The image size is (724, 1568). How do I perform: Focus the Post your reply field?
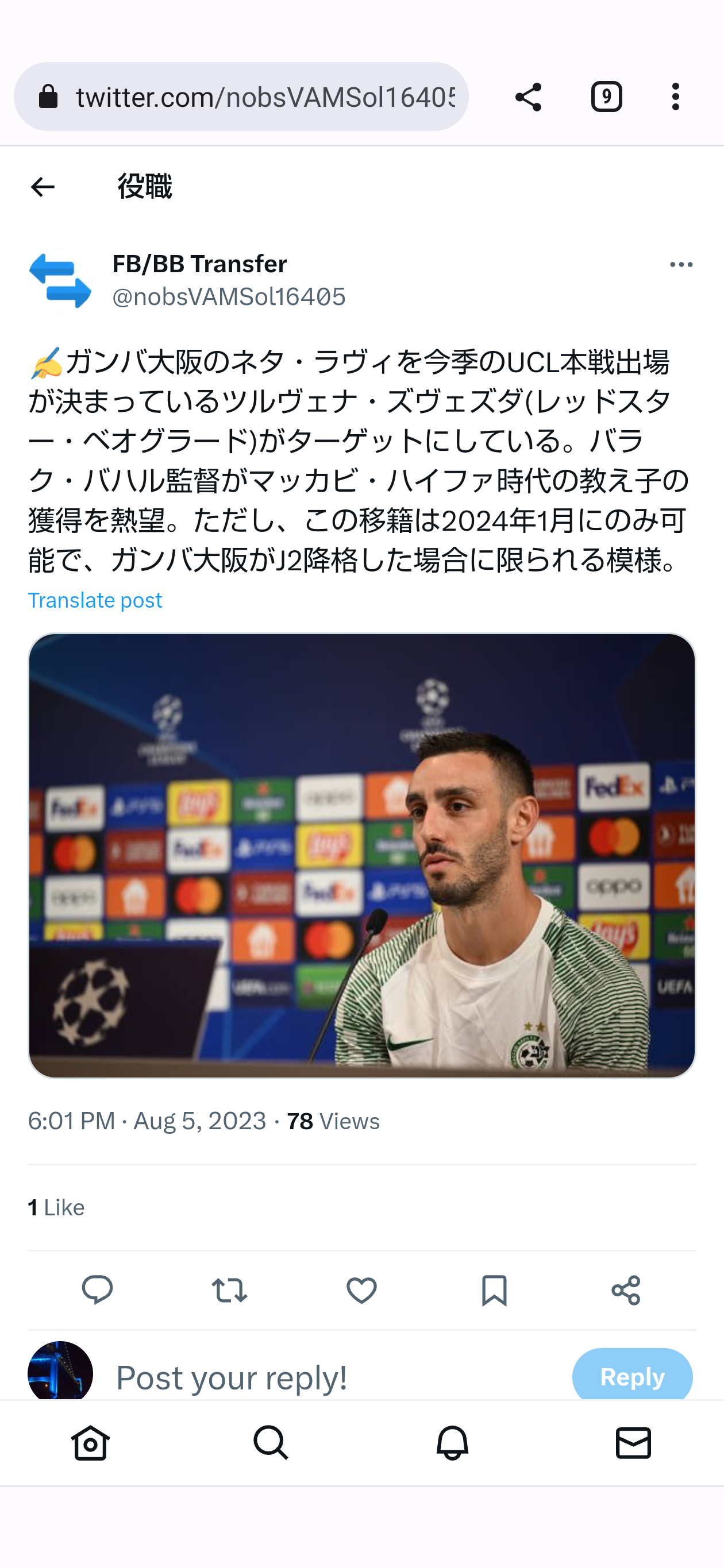(x=338, y=1377)
